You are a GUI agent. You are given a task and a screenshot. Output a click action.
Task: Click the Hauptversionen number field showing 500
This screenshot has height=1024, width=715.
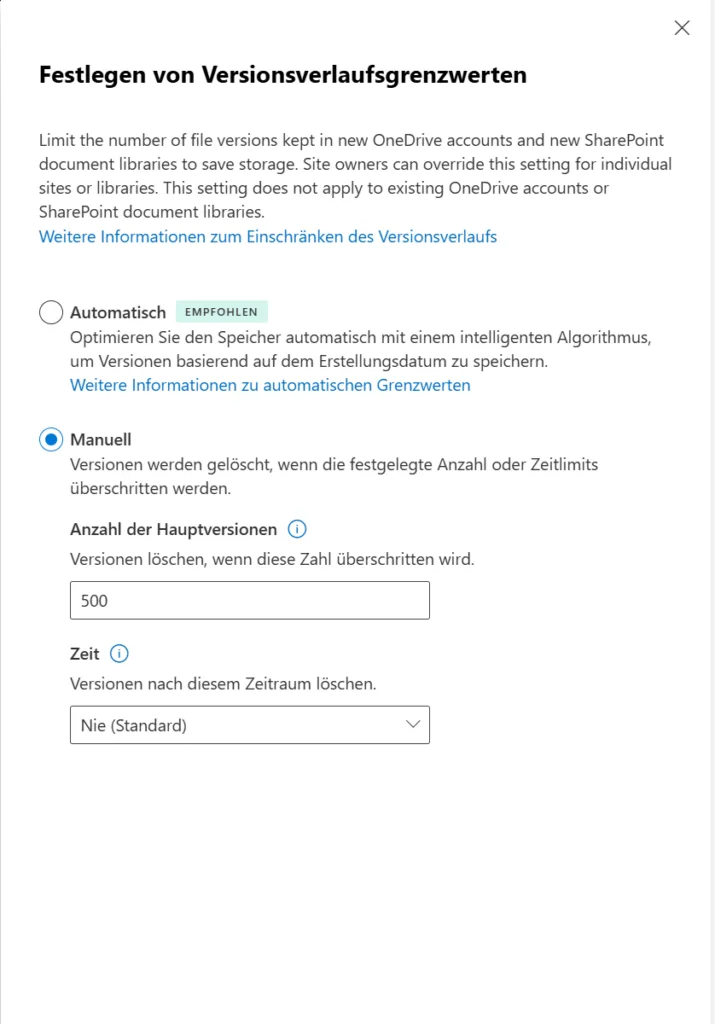[x=249, y=600]
